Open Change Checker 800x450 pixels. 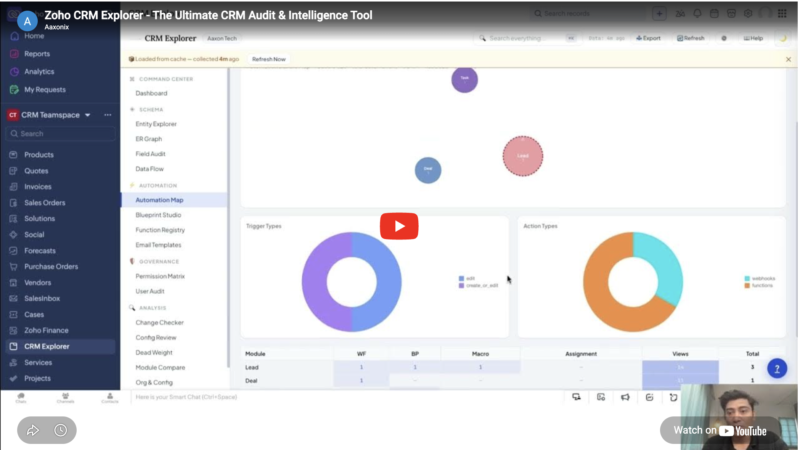(159, 322)
